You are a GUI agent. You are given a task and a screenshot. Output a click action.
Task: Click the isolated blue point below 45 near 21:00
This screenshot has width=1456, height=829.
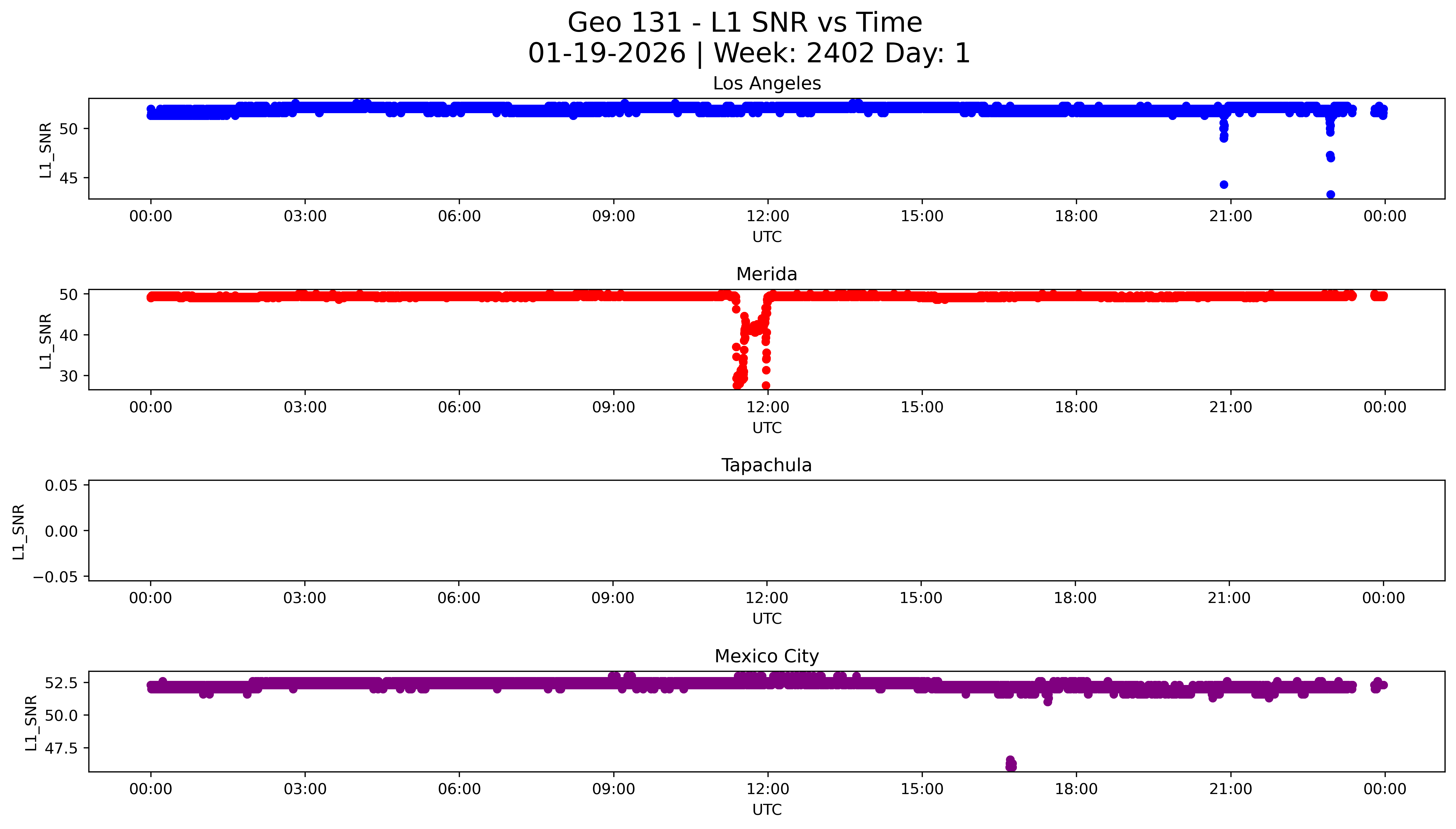point(1224,184)
